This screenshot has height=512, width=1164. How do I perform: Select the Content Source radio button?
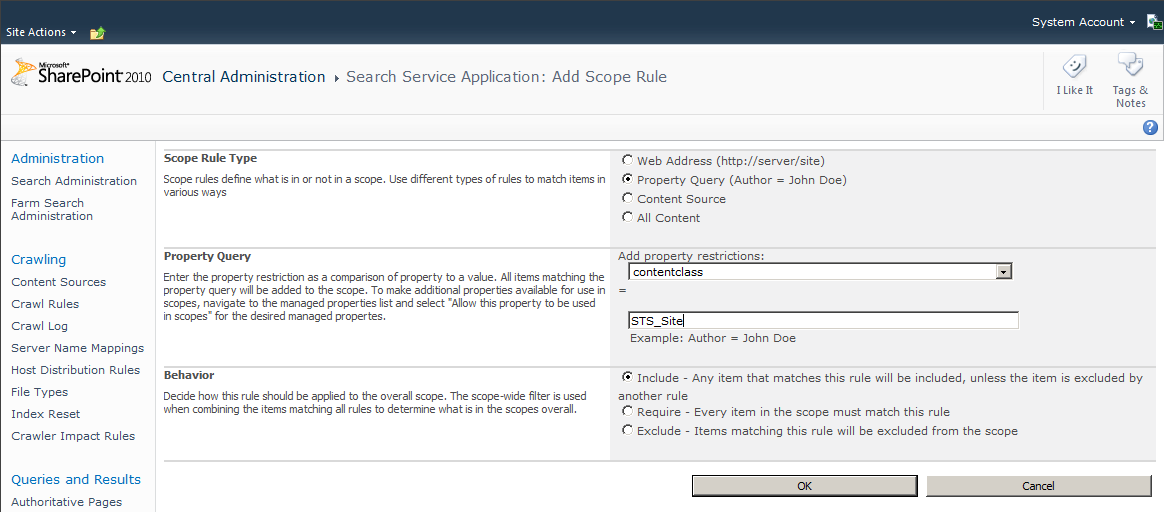628,198
